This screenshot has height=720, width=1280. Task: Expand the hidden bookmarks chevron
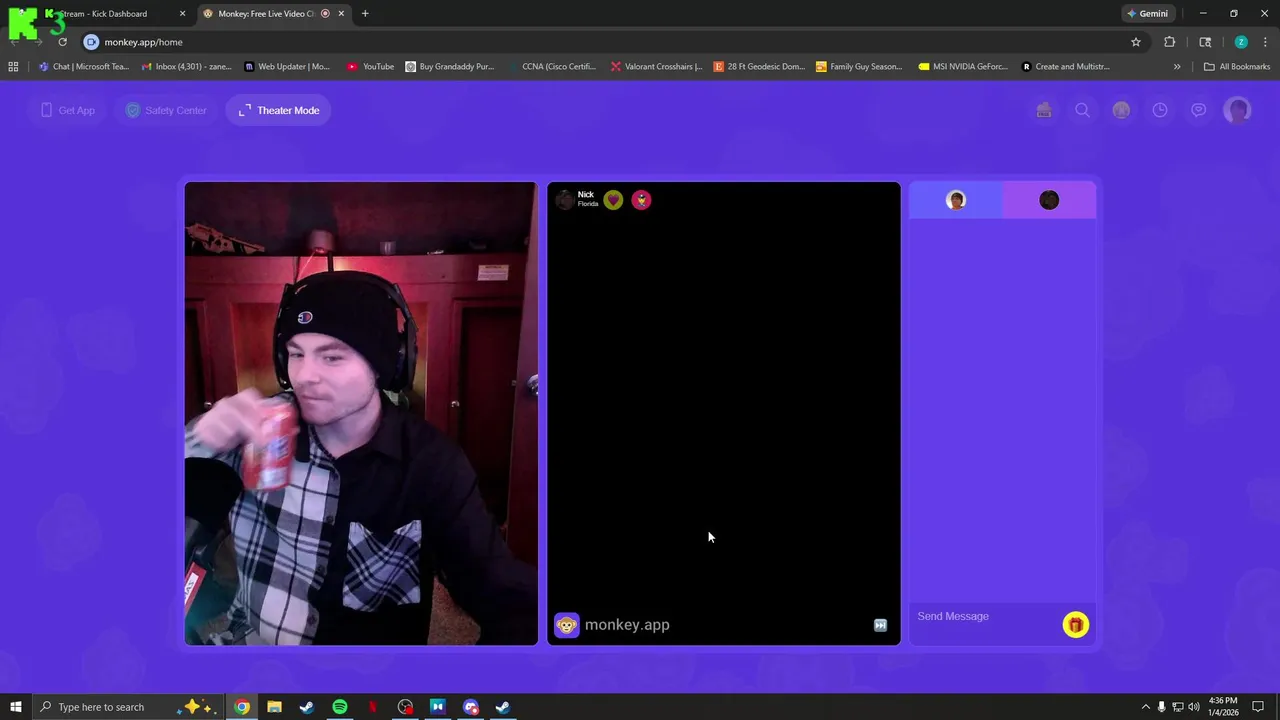coord(1177,67)
